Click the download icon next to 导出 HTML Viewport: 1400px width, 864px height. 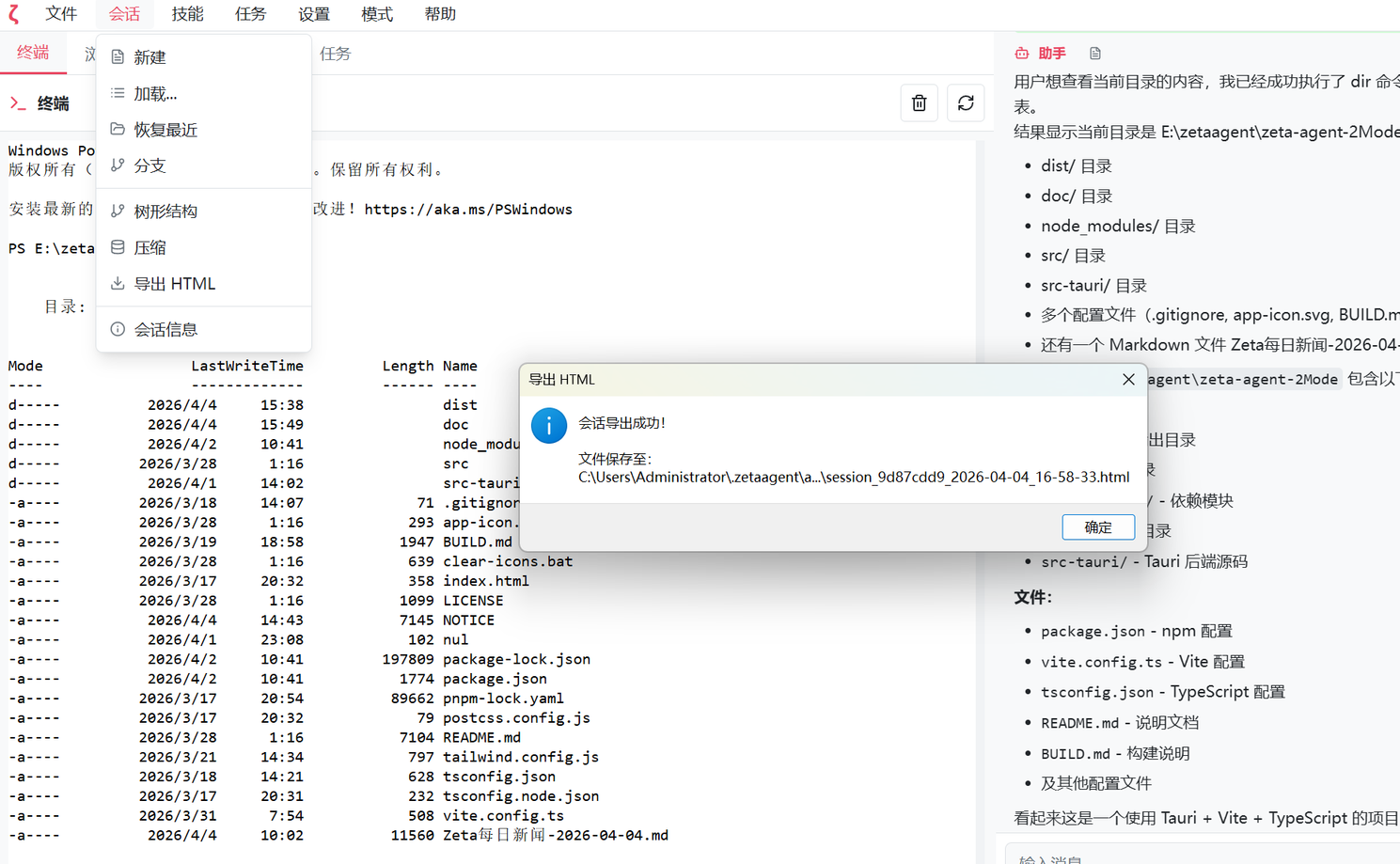[117, 283]
